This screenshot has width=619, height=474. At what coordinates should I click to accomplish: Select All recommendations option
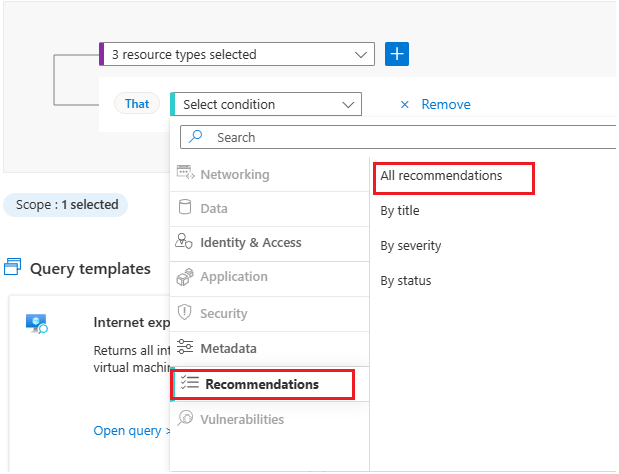441,176
